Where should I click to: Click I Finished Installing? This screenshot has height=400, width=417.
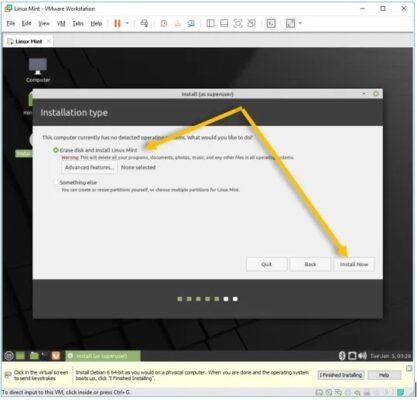341,375
